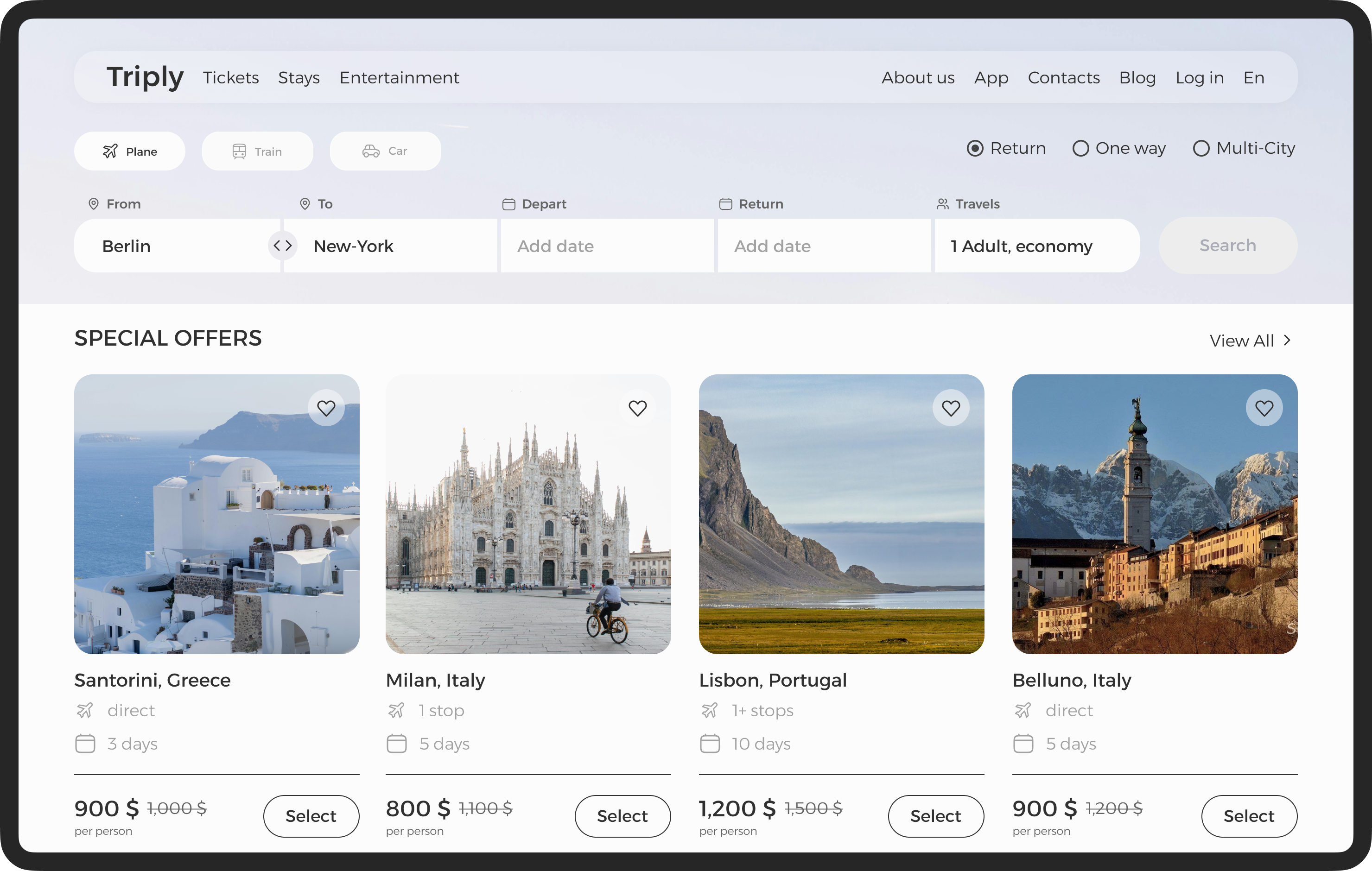Enable the Multi-City trip option

[x=1200, y=149]
